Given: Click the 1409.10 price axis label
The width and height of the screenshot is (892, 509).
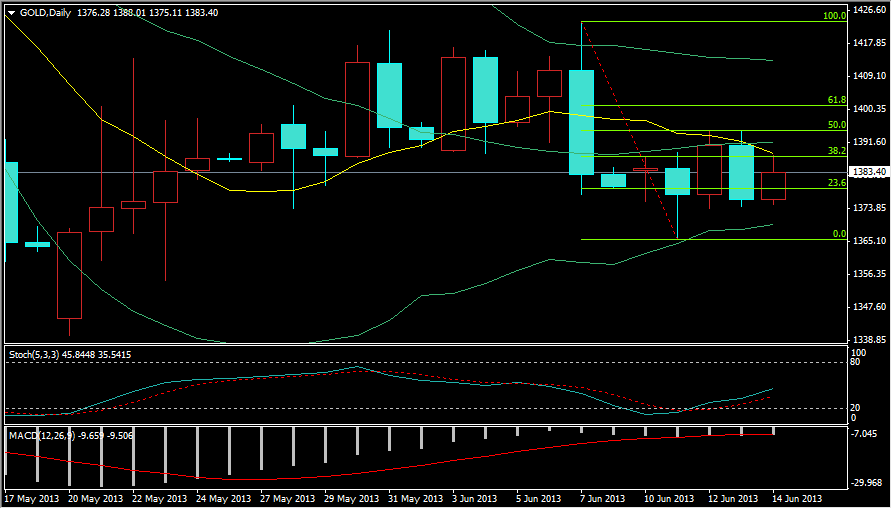Looking at the screenshot, I should [870, 76].
